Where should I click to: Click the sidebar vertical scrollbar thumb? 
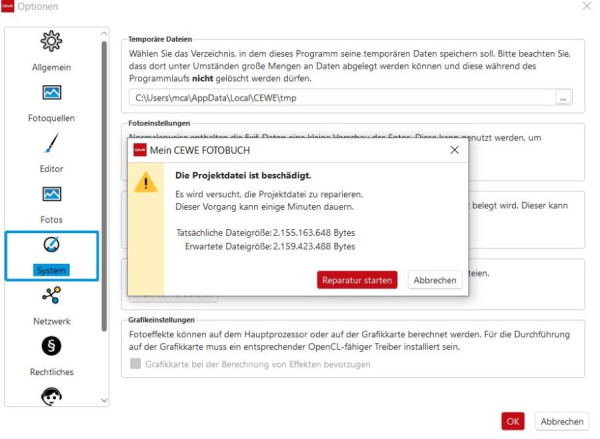(x=104, y=186)
